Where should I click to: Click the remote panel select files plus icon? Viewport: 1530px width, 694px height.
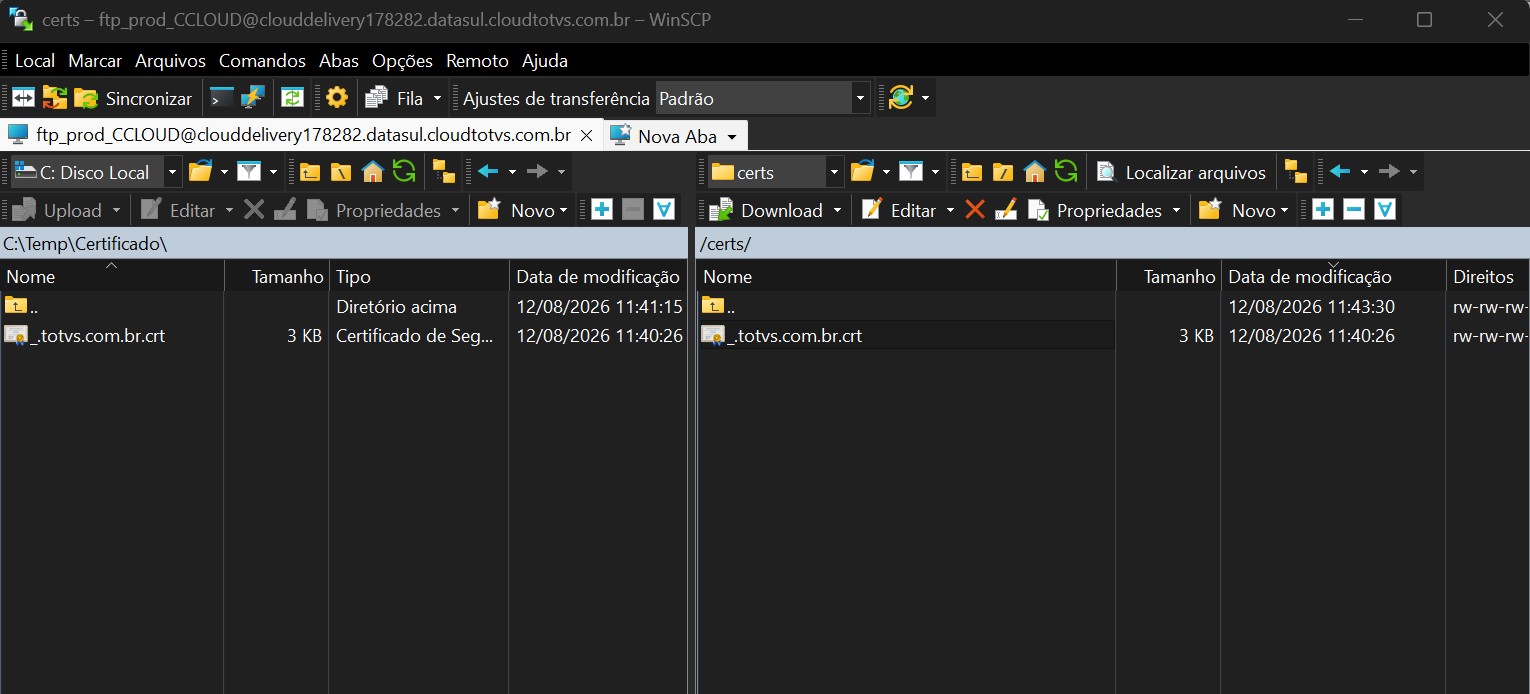[x=1323, y=210]
